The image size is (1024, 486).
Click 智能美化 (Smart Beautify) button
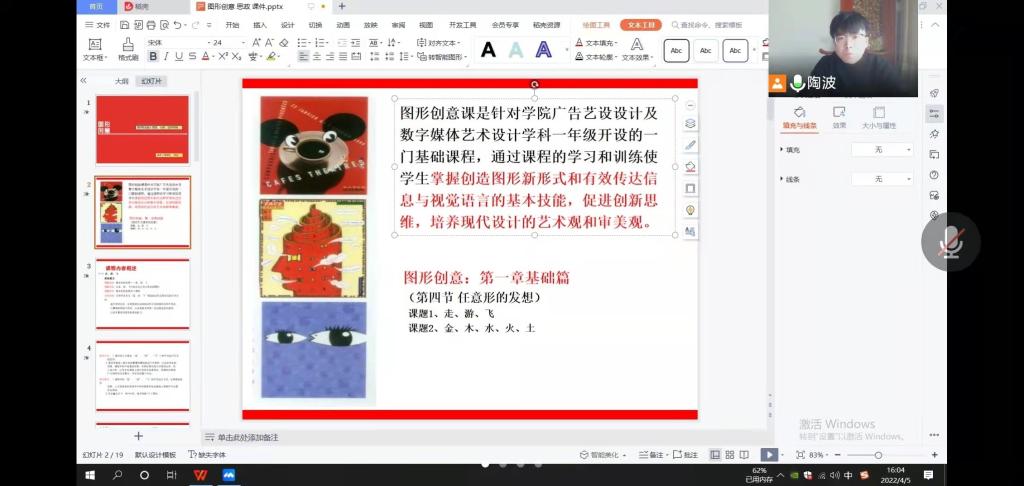pyautogui.click(x=603, y=455)
